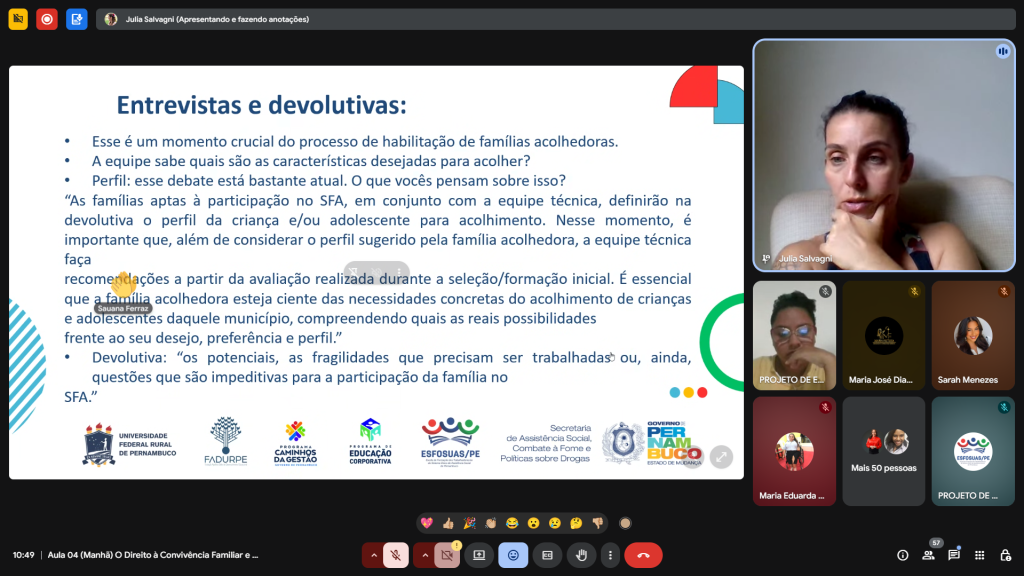Open the meeting details info button

(903, 555)
